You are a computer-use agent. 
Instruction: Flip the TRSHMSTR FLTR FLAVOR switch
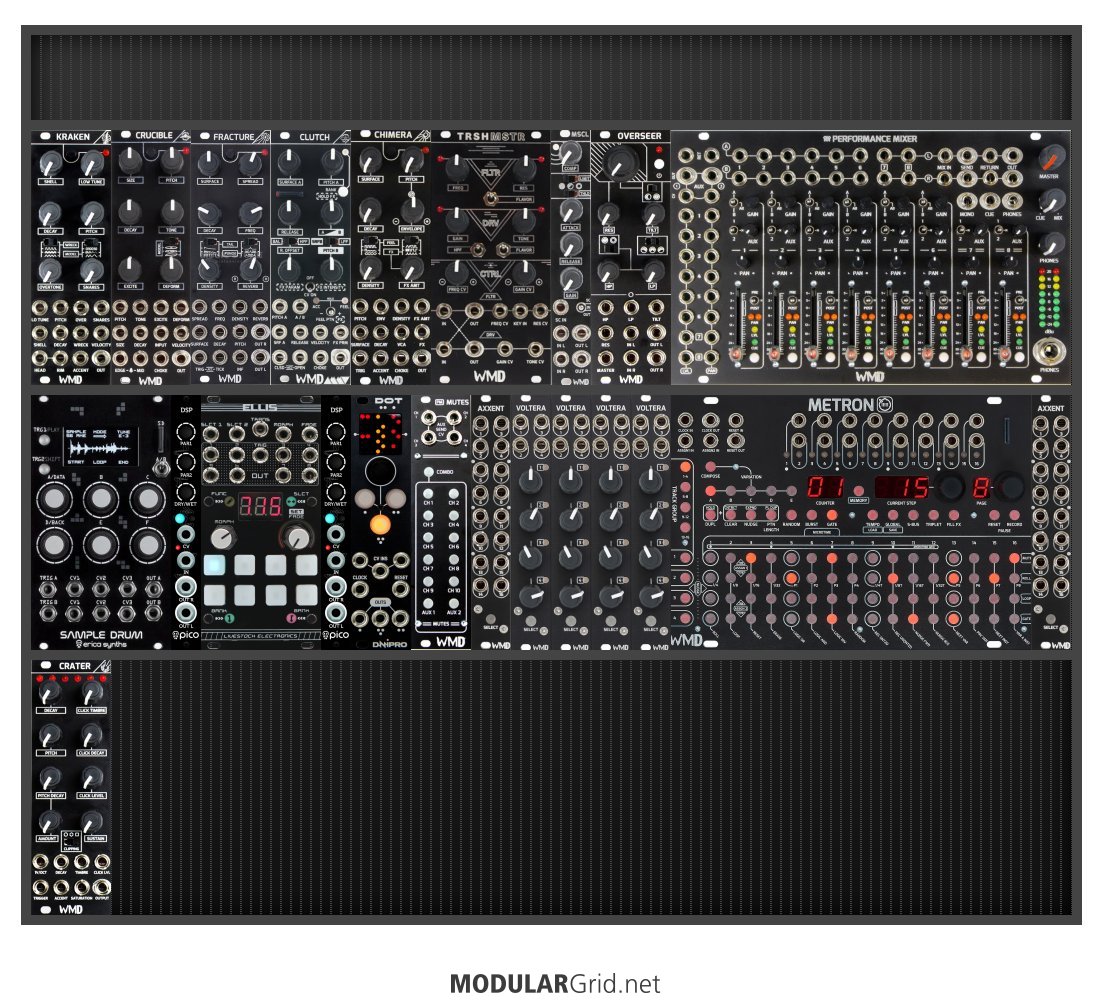pyautogui.click(x=490, y=199)
